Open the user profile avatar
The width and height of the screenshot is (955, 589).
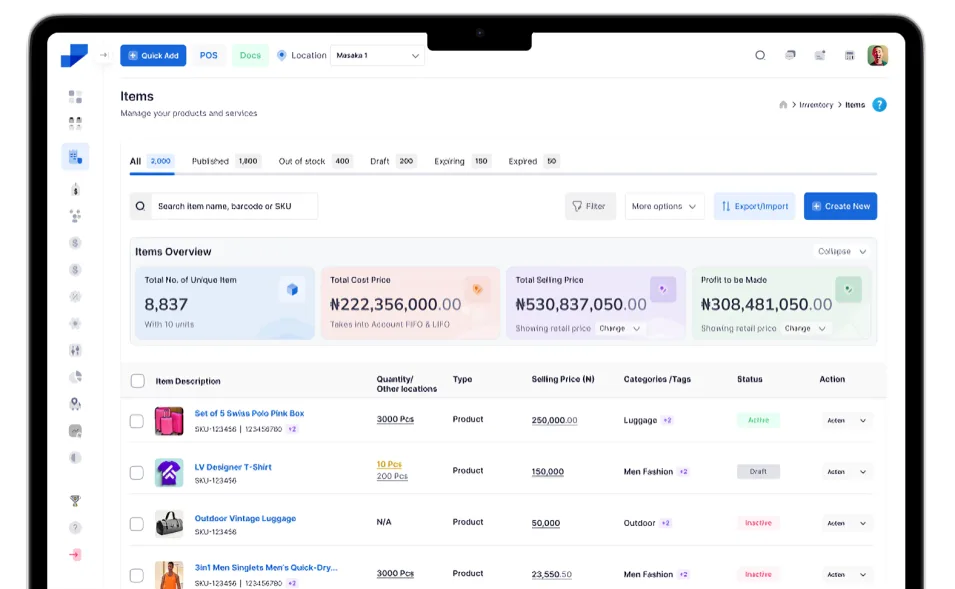[878, 55]
